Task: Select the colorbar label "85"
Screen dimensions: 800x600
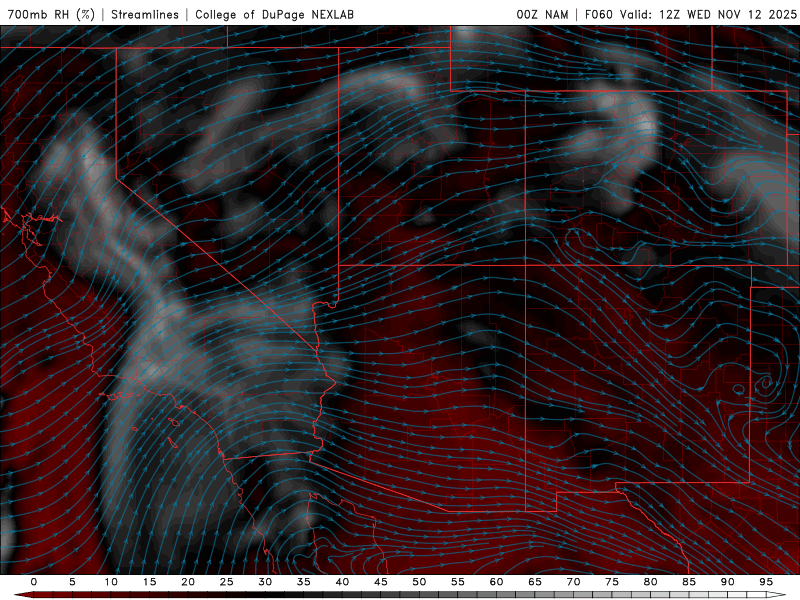Action: coord(689,582)
